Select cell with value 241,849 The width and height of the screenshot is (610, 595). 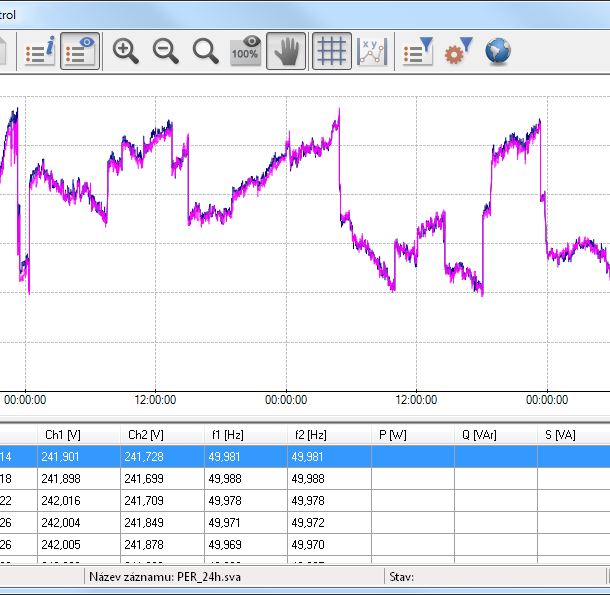(162, 523)
